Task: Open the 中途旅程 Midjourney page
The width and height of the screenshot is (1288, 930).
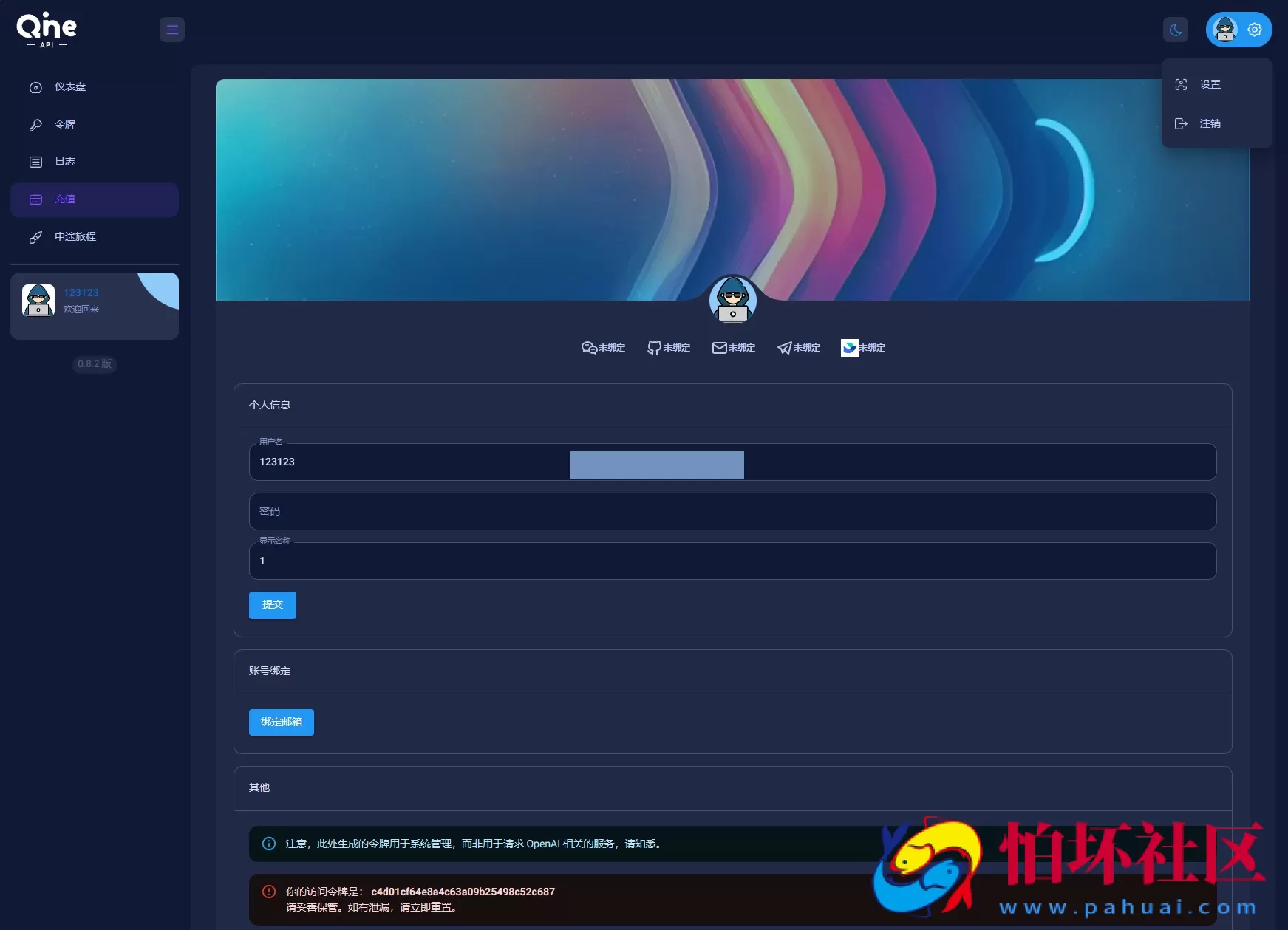Action: click(75, 237)
